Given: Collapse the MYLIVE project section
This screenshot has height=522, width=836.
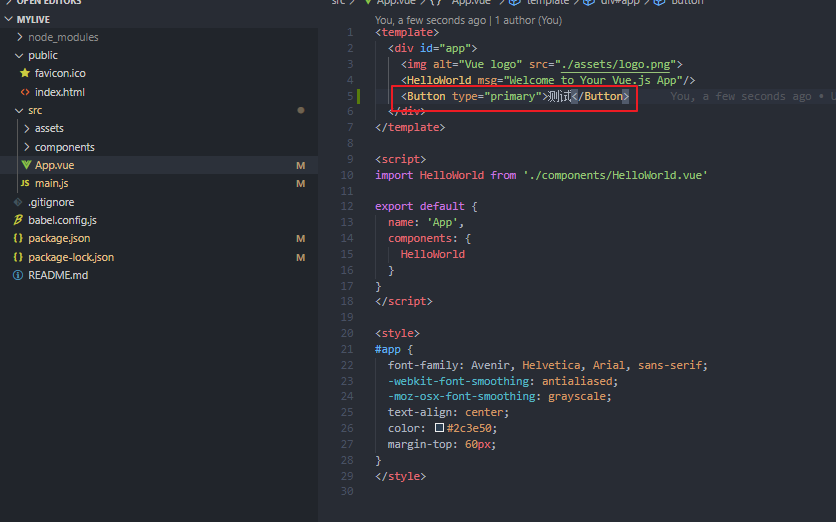Looking at the screenshot, I should 9,19.
